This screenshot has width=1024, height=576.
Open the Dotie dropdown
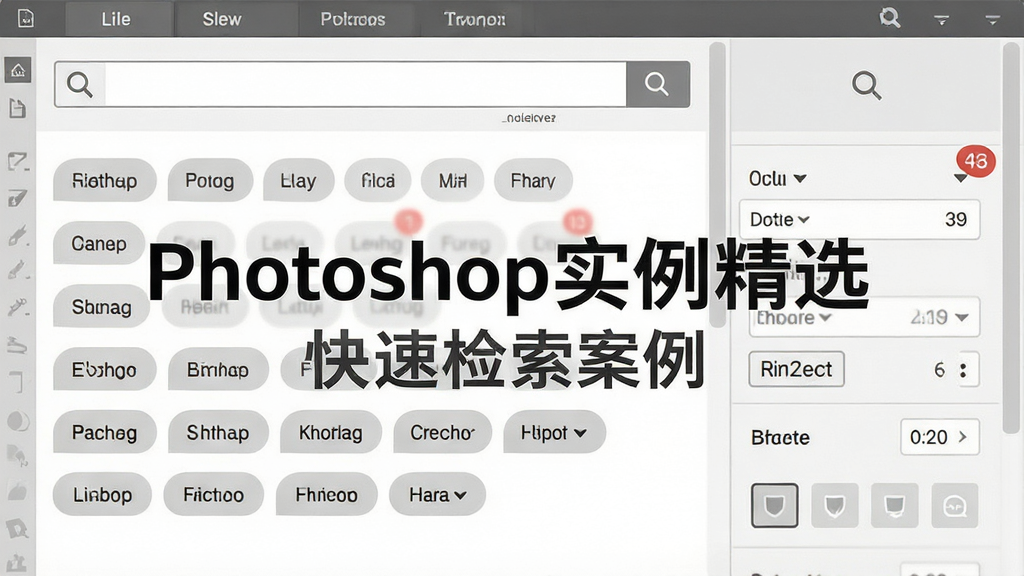point(780,219)
